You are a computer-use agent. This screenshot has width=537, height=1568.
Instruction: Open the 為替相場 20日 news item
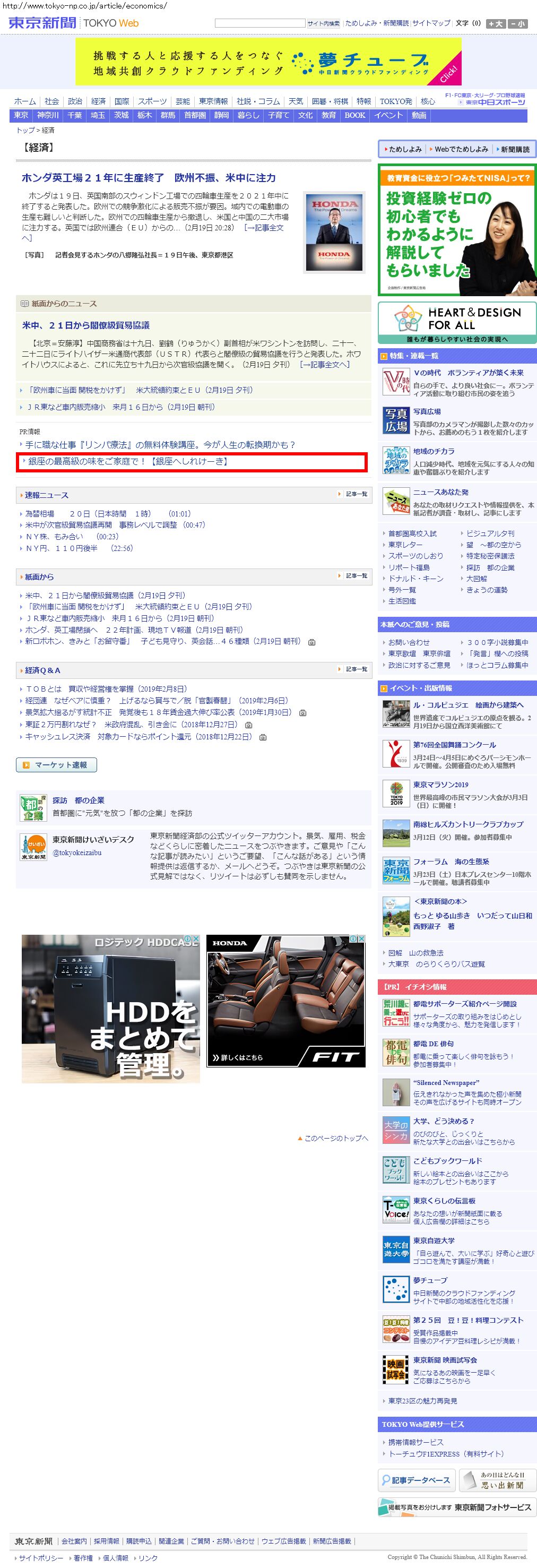[108, 514]
